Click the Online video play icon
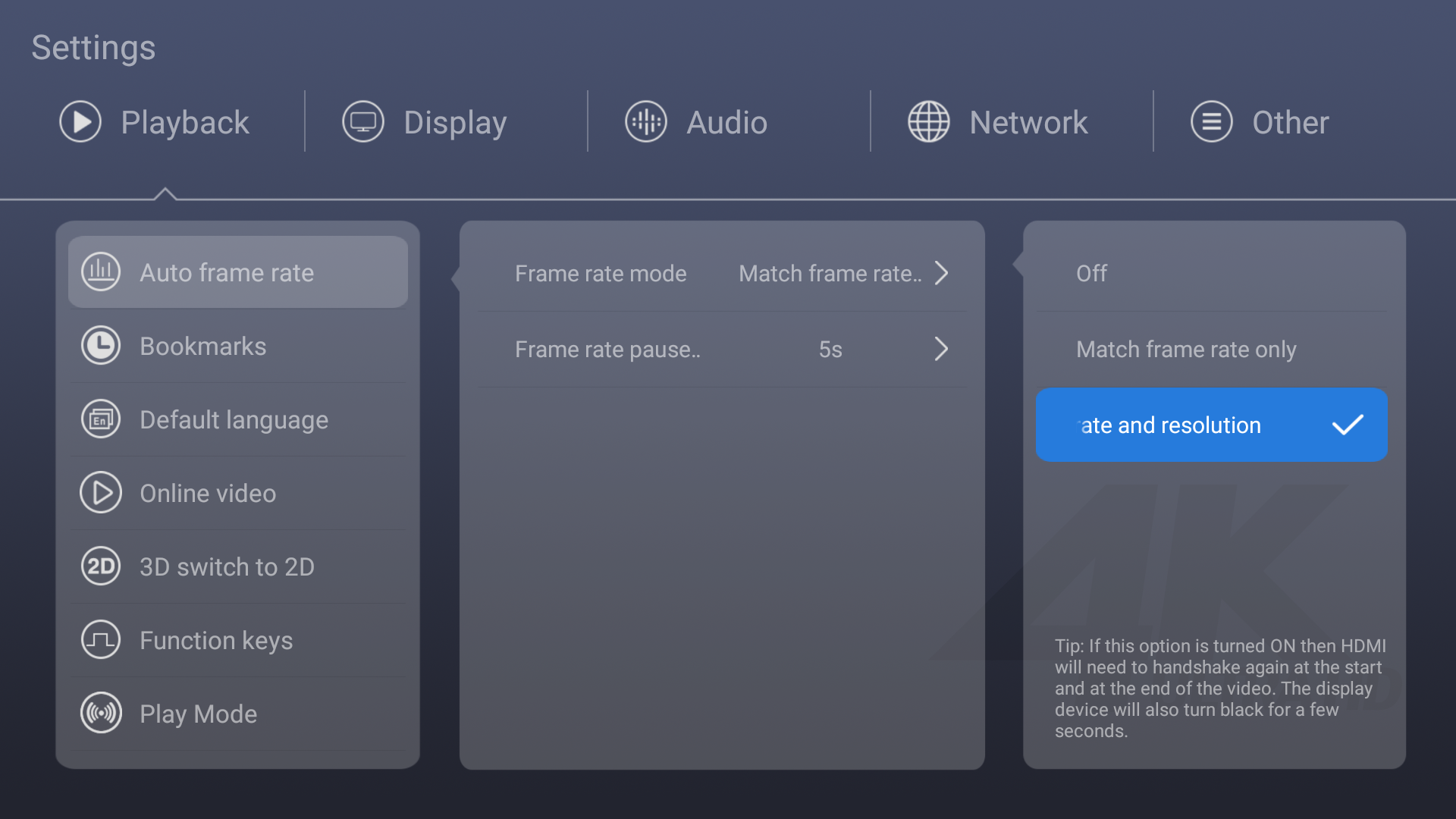Image resolution: width=1456 pixels, height=819 pixels. click(101, 493)
